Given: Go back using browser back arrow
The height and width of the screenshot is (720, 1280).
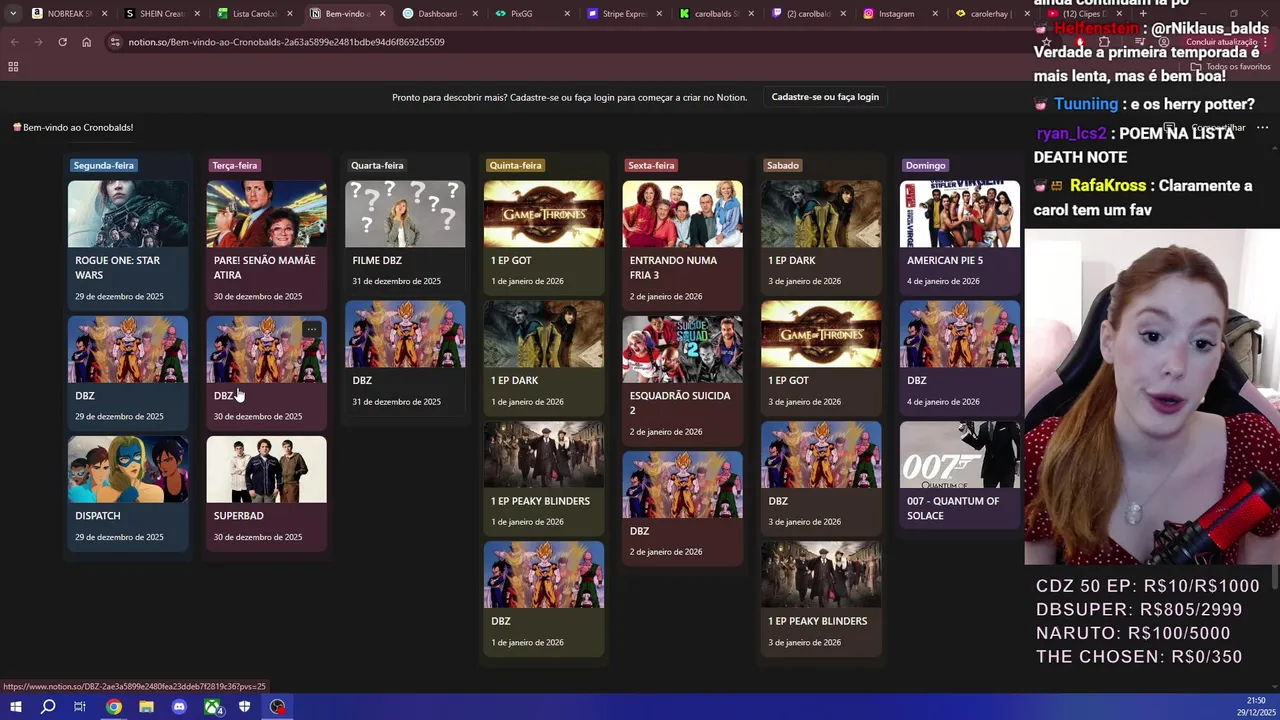Looking at the screenshot, I should pyautogui.click(x=14, y=42).
